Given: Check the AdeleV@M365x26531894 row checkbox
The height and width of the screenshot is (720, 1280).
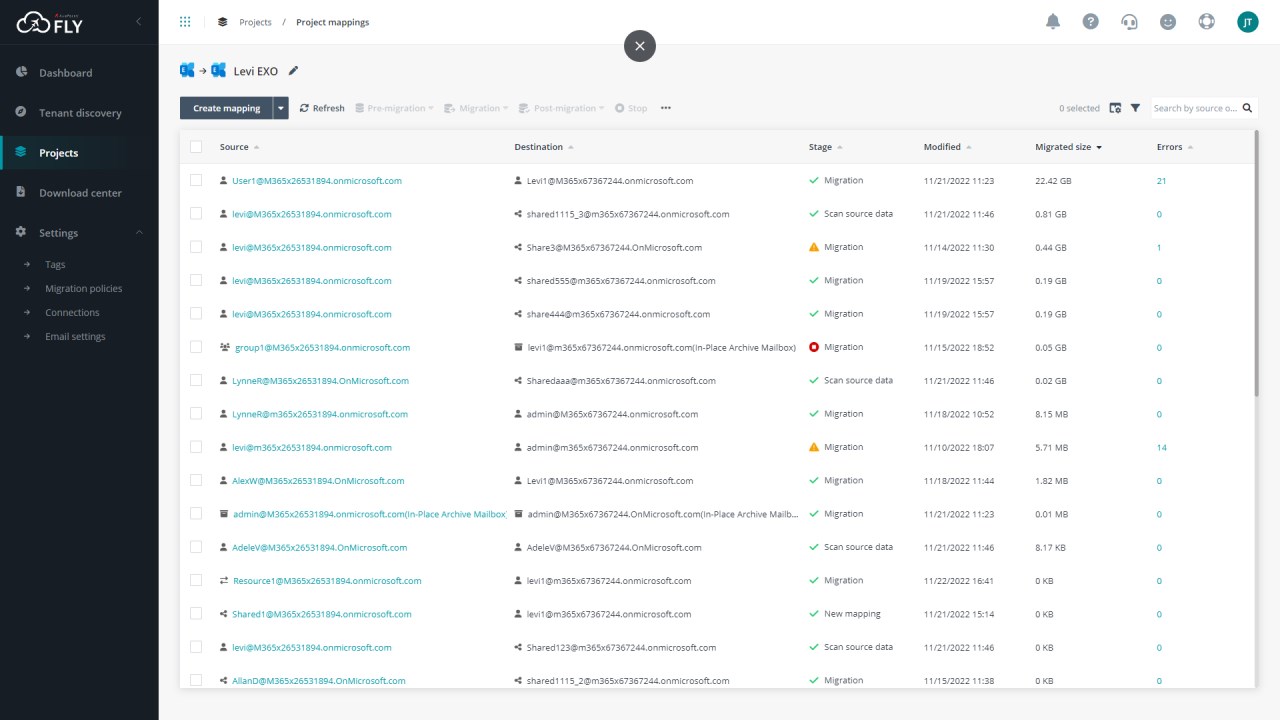Looking at the screenshot, I should point(196,547).
